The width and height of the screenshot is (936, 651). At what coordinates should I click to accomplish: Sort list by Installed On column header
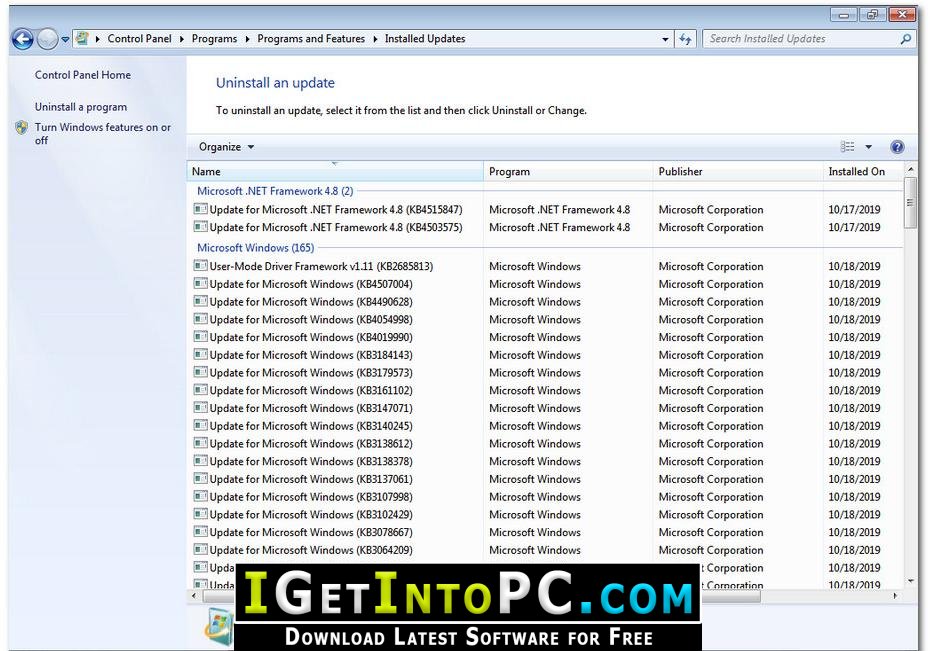coord(863,171)
